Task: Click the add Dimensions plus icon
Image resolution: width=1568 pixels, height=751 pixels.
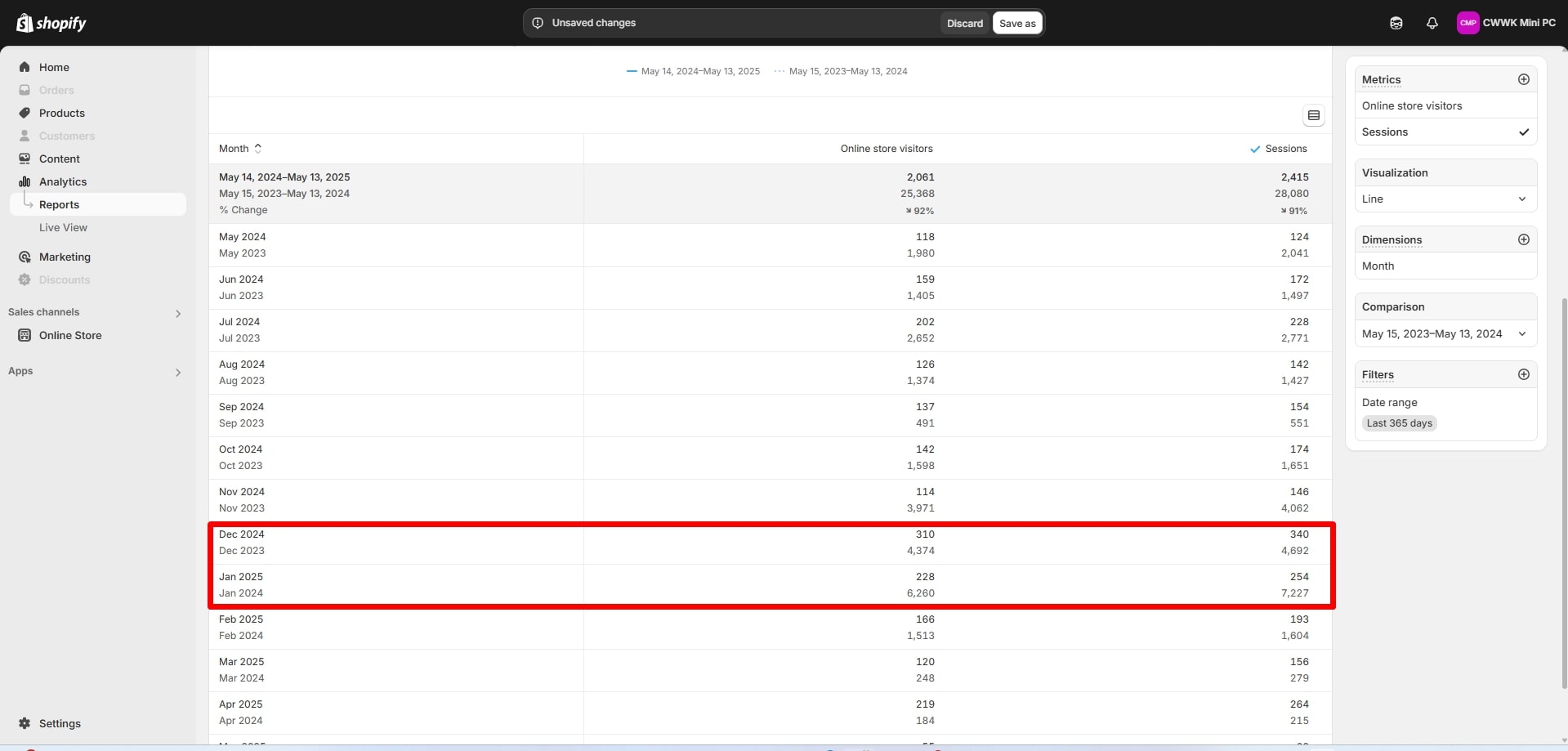Action: click(1523, 239)
